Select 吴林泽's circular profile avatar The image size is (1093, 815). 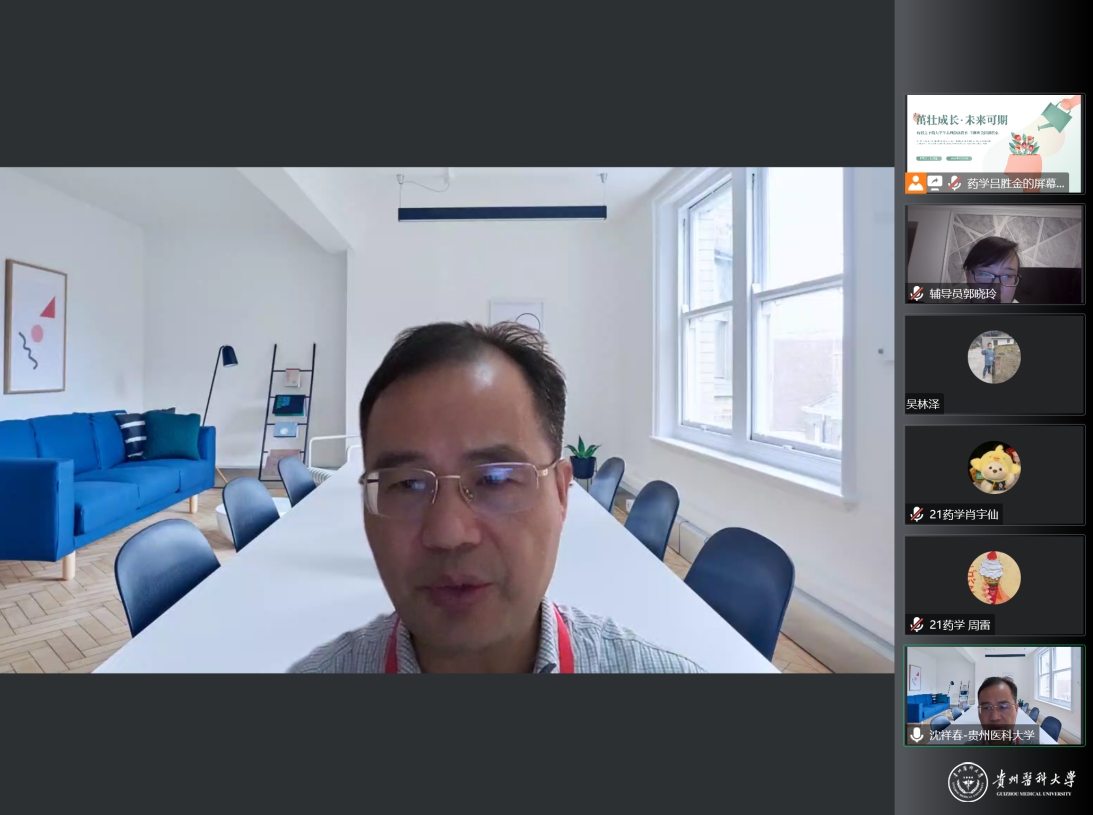tap(993, 357)
